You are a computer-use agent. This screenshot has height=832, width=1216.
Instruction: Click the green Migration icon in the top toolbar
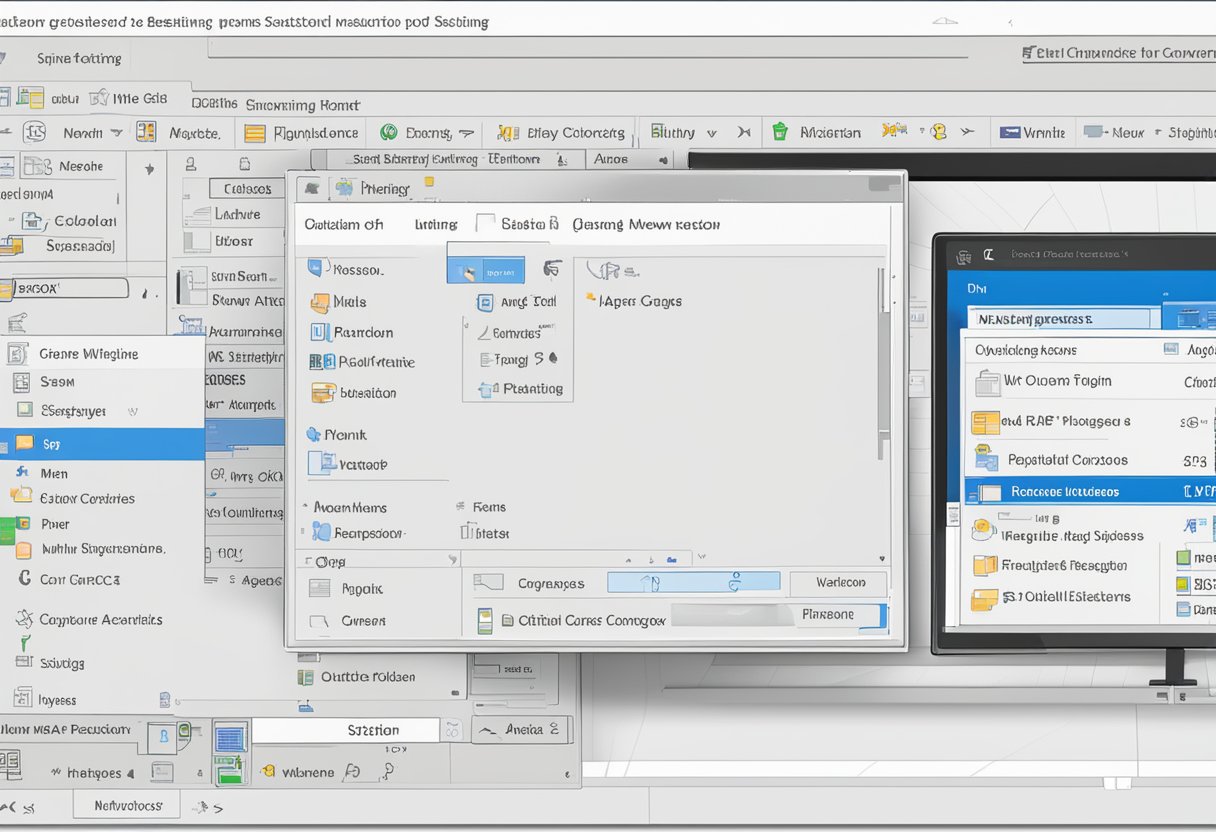779,131
